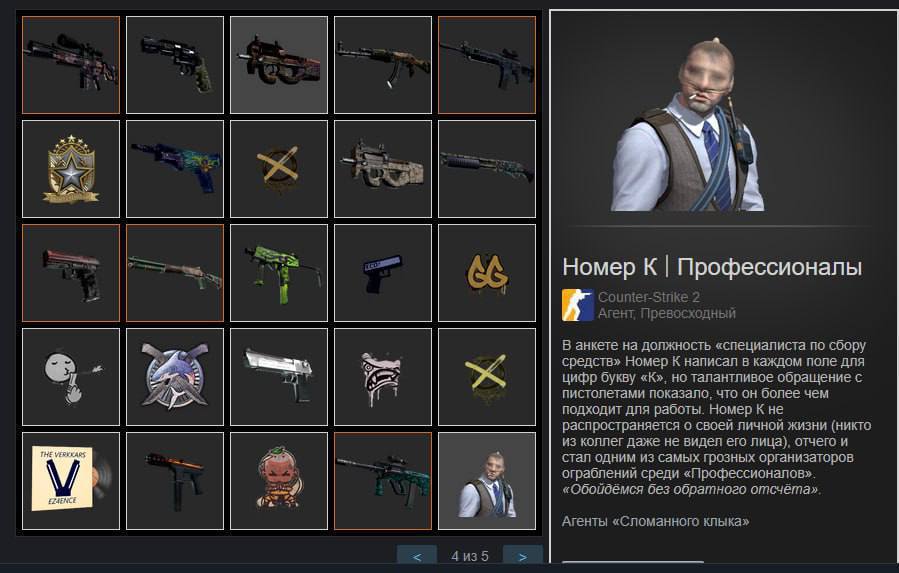Select the gold service star medal item
Image resolution: width=899 pixels, height=573 pixels.
pyautogui.click(x=71, y=169)
